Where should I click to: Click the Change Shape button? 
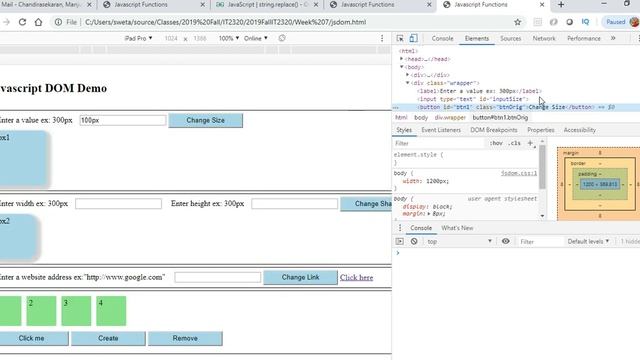pyautogui.click(x=366, y=204)
